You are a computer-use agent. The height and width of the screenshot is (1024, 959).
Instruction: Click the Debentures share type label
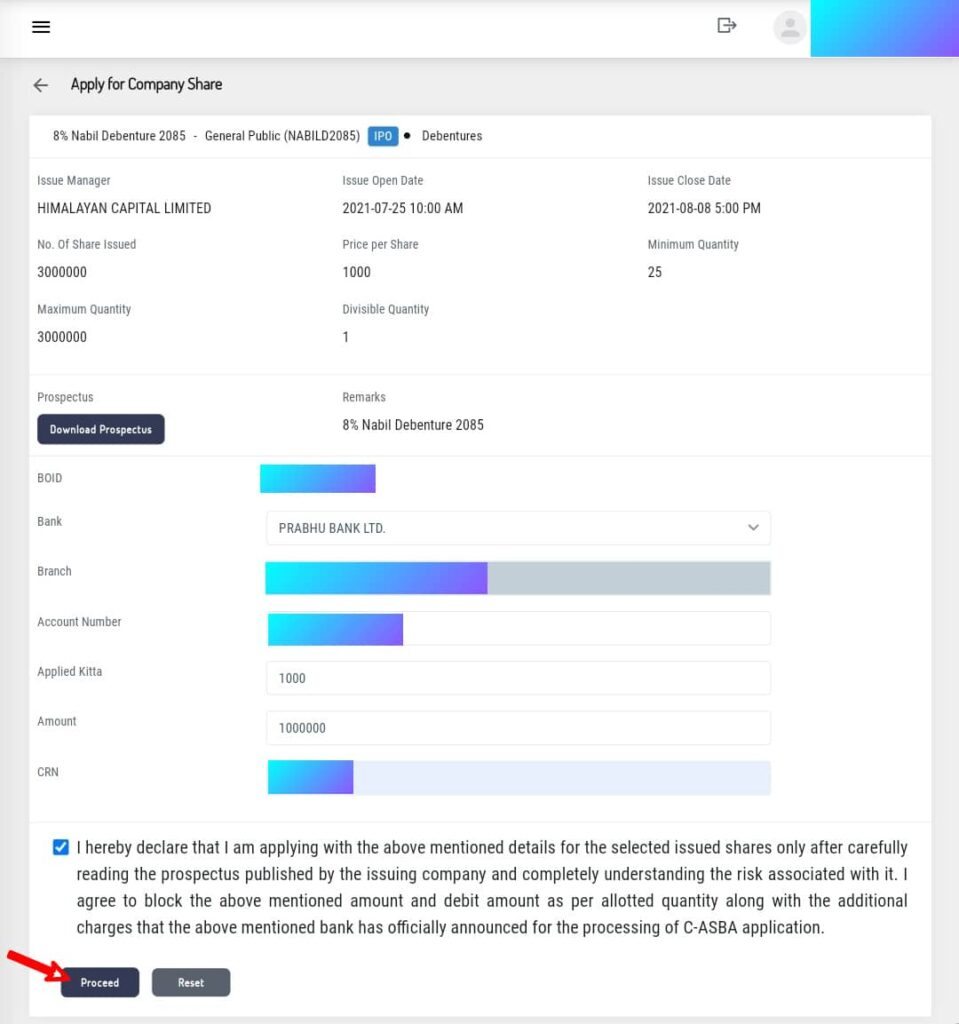click(451, 136)
